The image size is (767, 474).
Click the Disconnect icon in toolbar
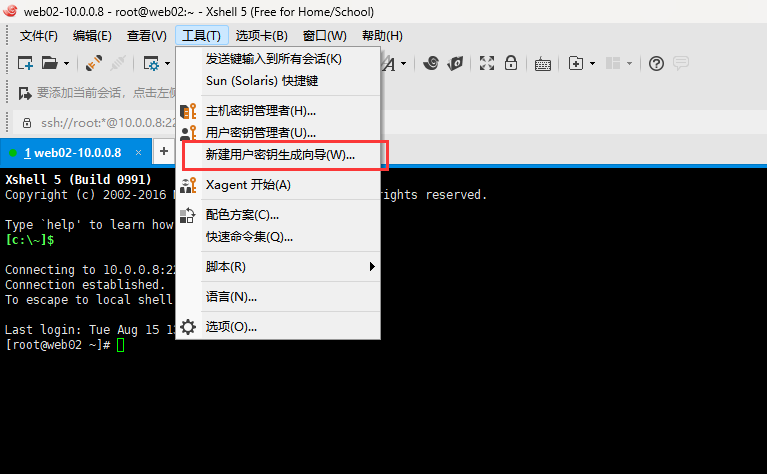(x=118, y=63)
